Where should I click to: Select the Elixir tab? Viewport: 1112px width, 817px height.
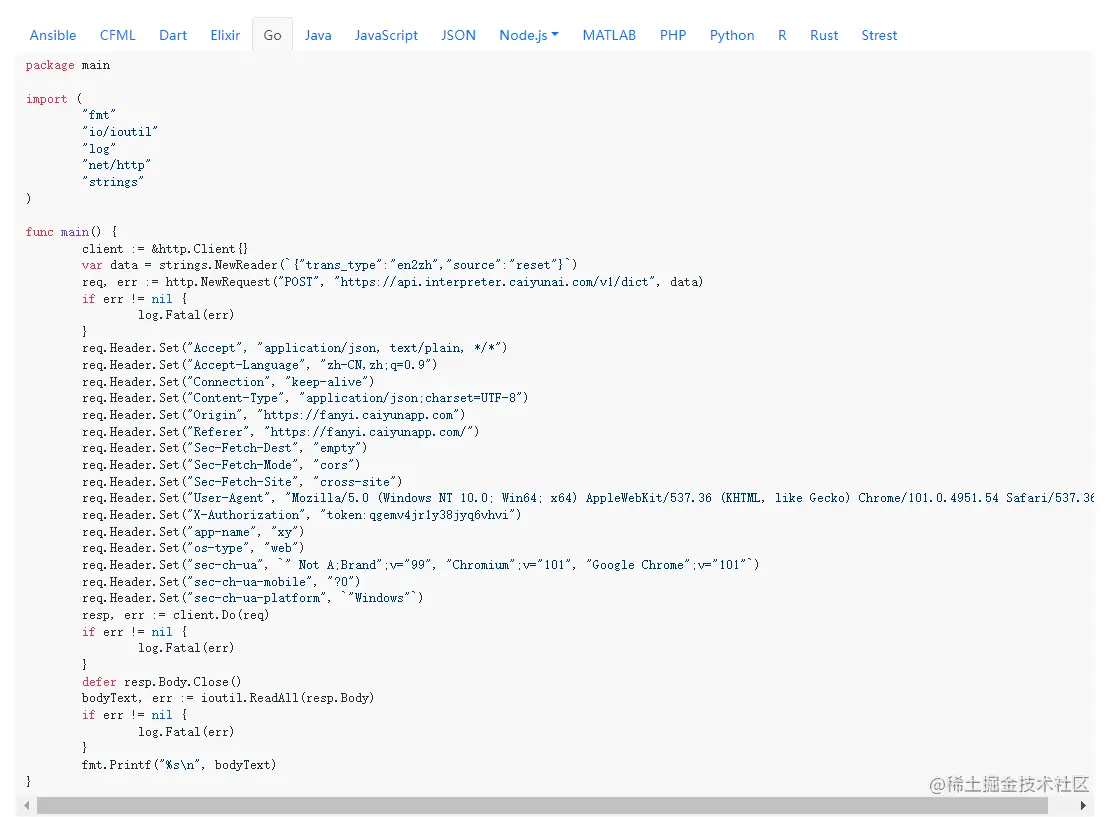coord(225,35)
